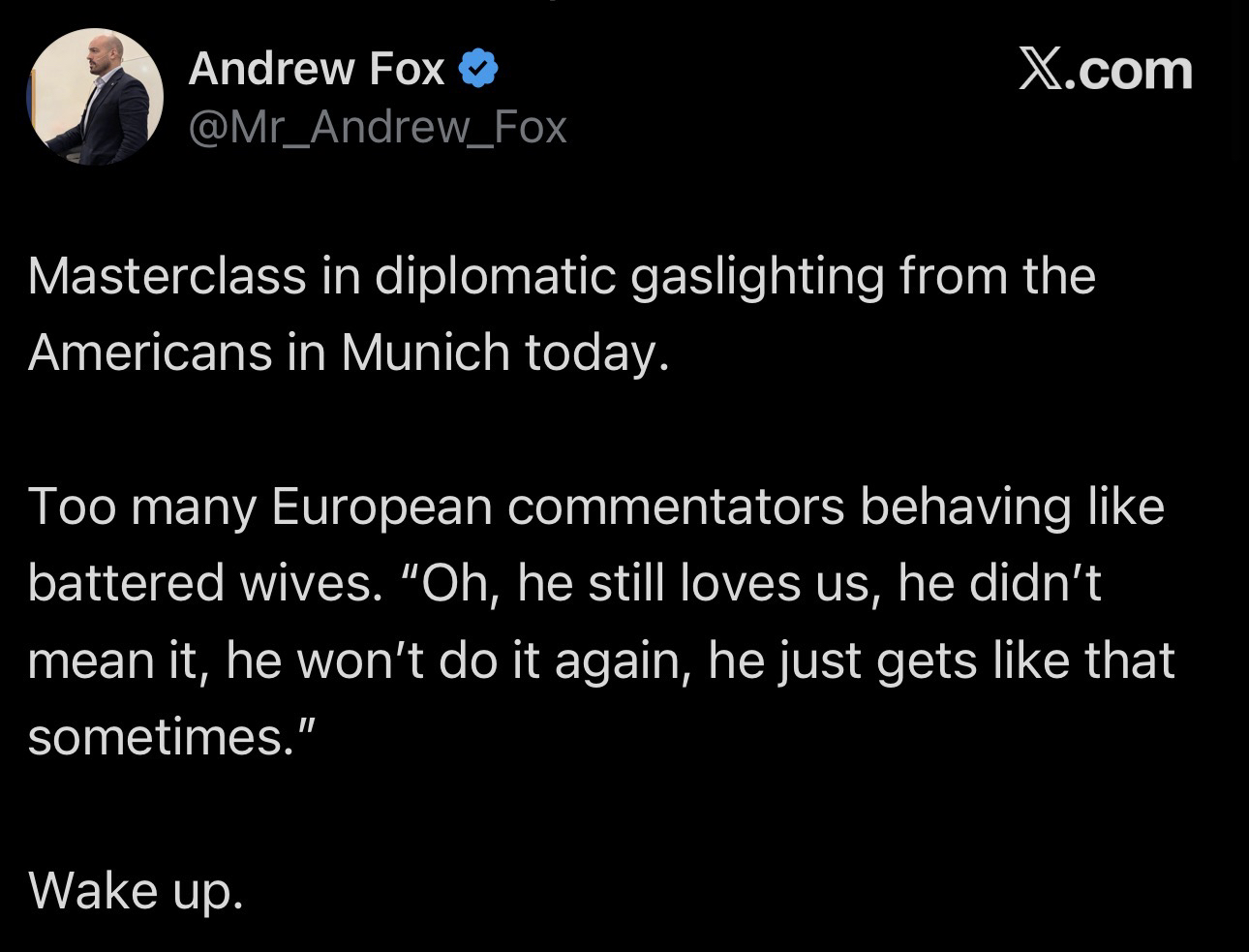Click the word "today." in the tweet
1249x952 pixels.
point(596,352)
